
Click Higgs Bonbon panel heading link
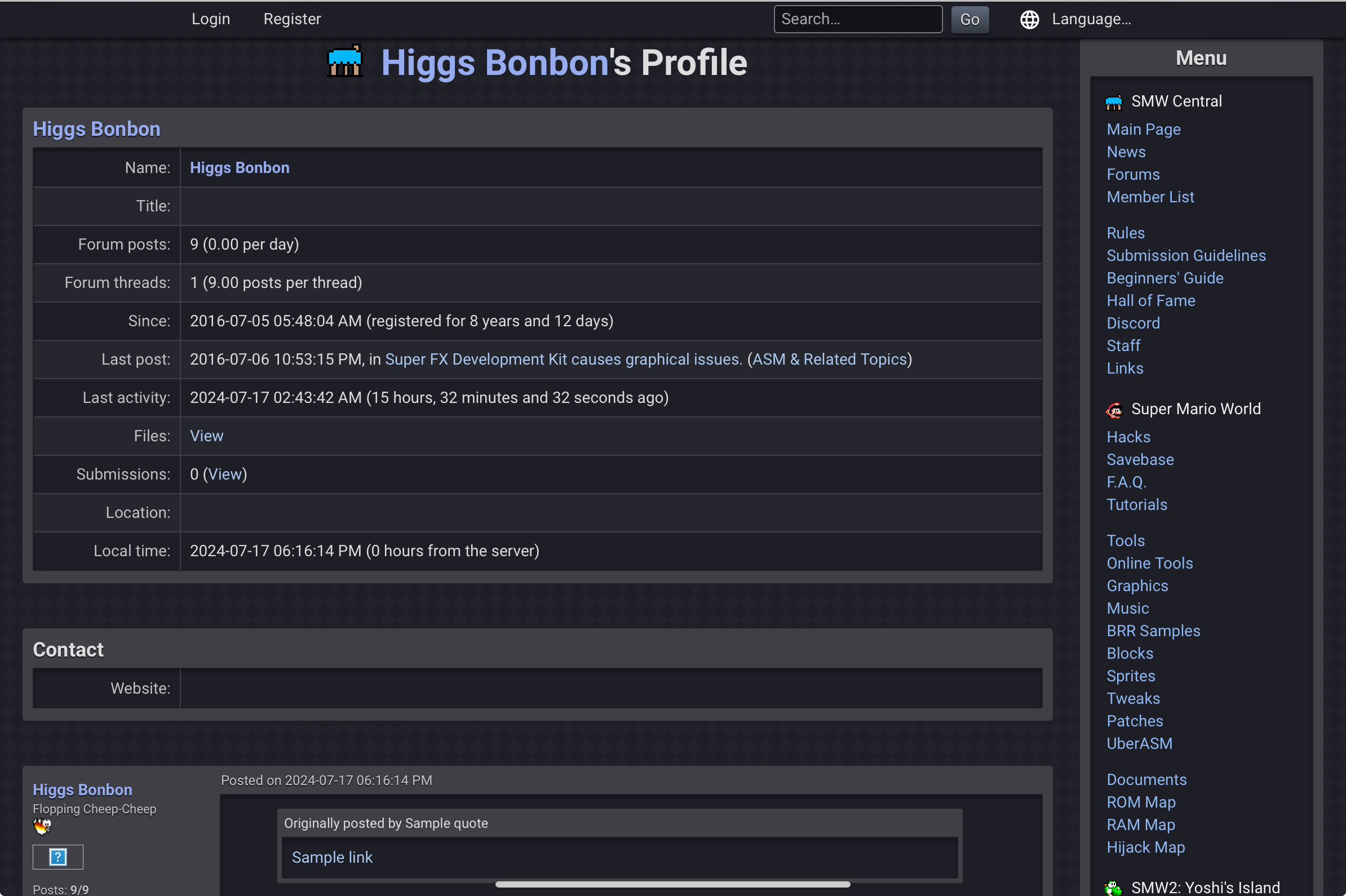click(x=96, y=129)
